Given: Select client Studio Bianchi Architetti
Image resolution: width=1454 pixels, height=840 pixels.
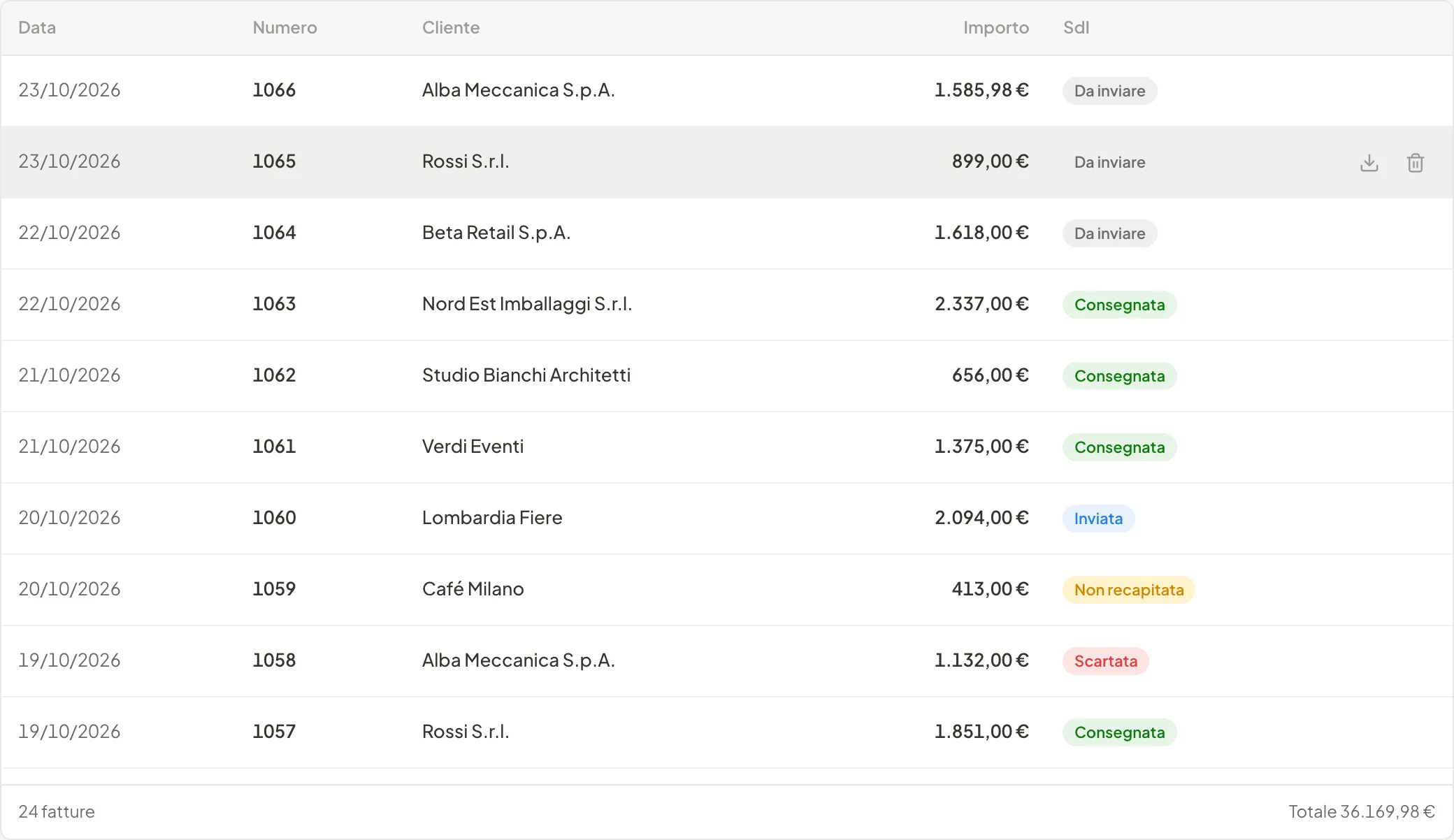Looking at the screenshot, I should (526, 375).
